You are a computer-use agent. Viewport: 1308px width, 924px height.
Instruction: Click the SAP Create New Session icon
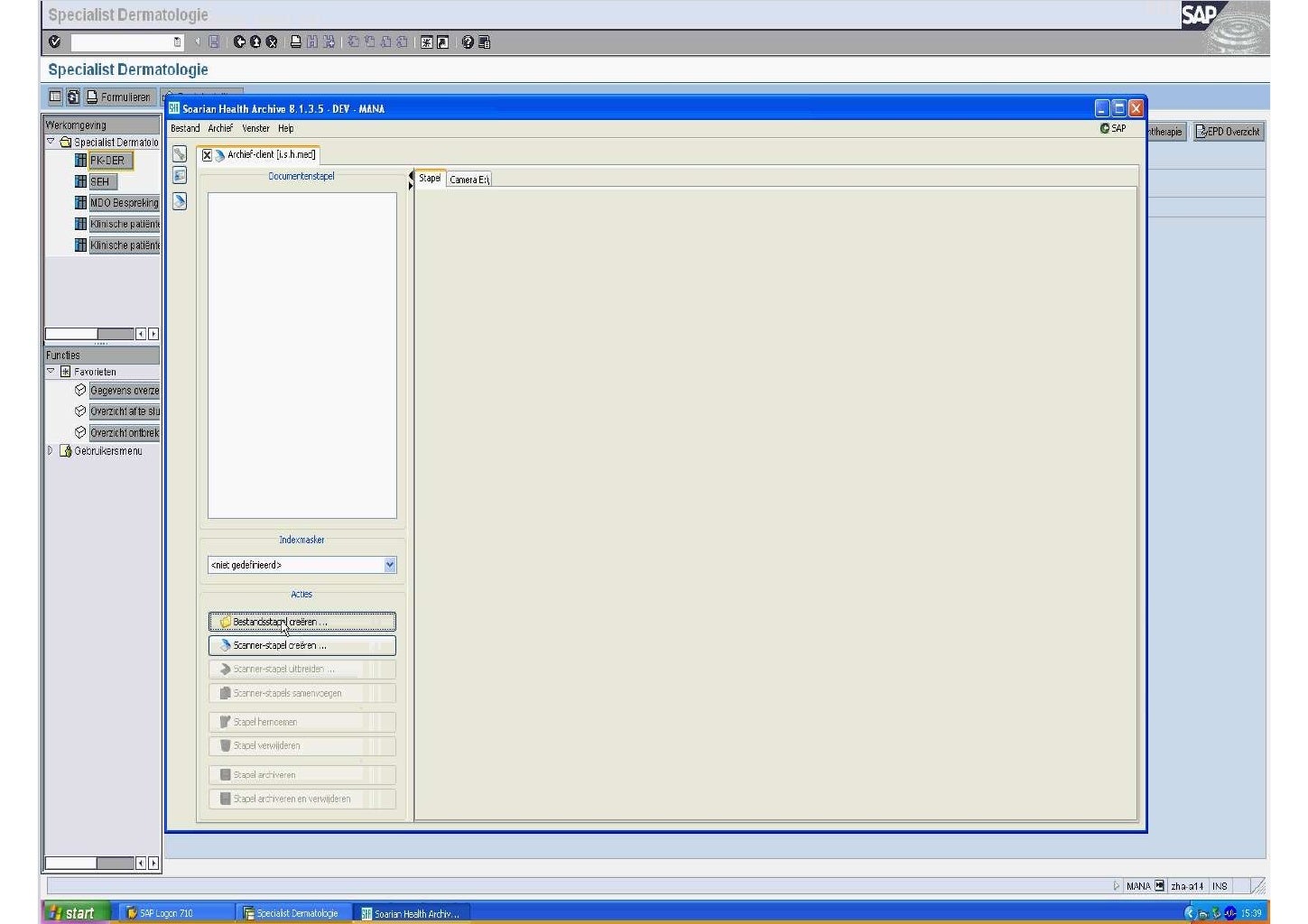tap(427, 42)
